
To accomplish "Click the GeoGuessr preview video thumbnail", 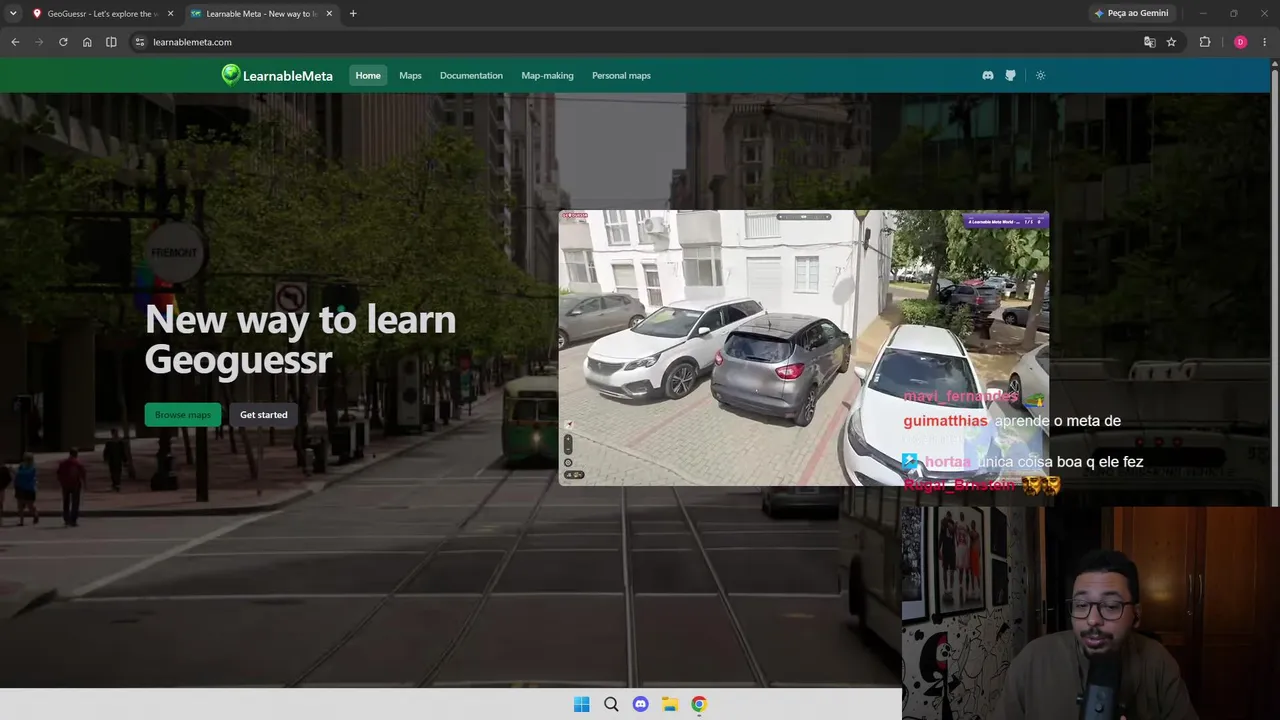I will [x=804, y=348].
